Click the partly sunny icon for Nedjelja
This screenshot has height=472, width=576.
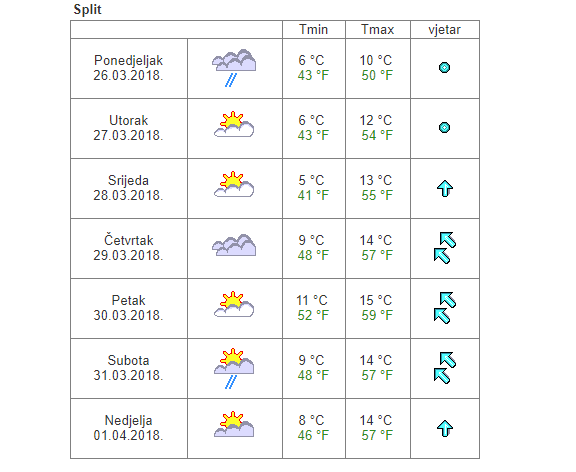(234, 425)
